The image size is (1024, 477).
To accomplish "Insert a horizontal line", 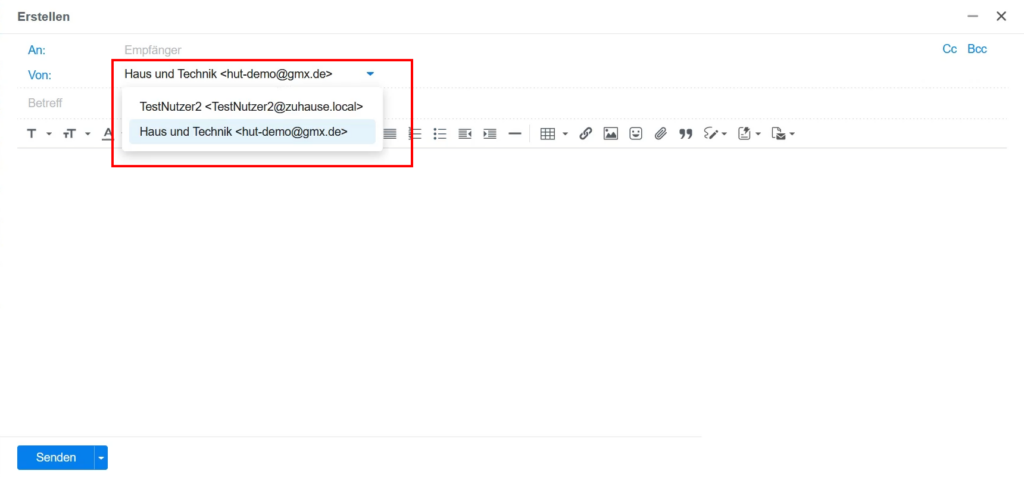I will (x=515, y=134).
